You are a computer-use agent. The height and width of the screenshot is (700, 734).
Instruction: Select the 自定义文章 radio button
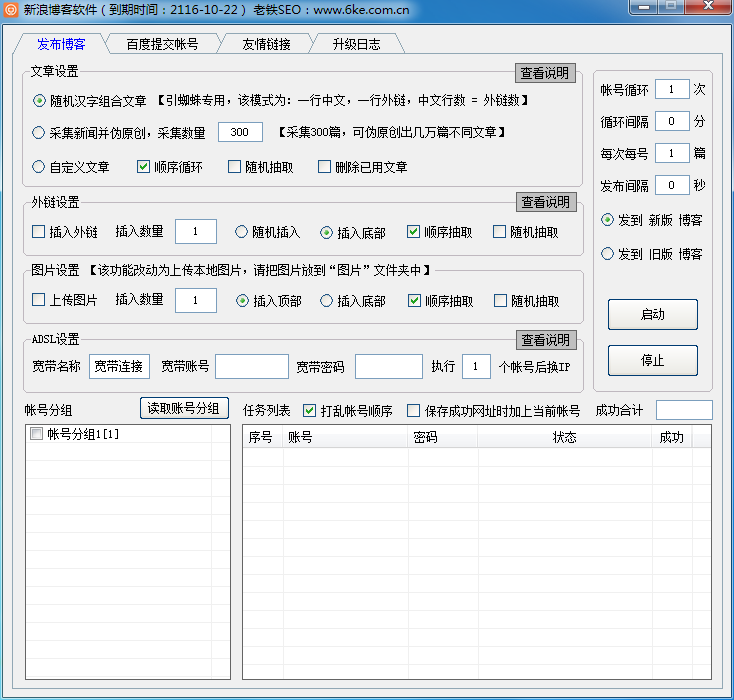coord(39,167)
